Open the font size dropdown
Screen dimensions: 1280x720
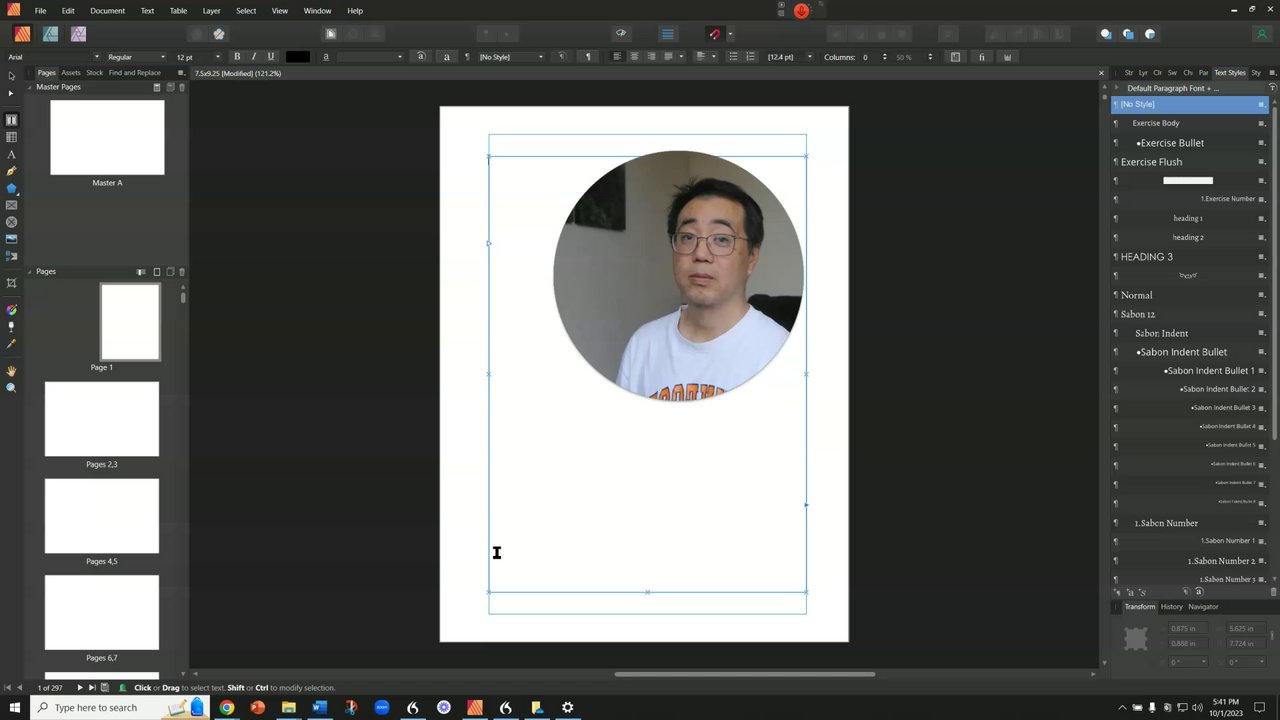218,57
